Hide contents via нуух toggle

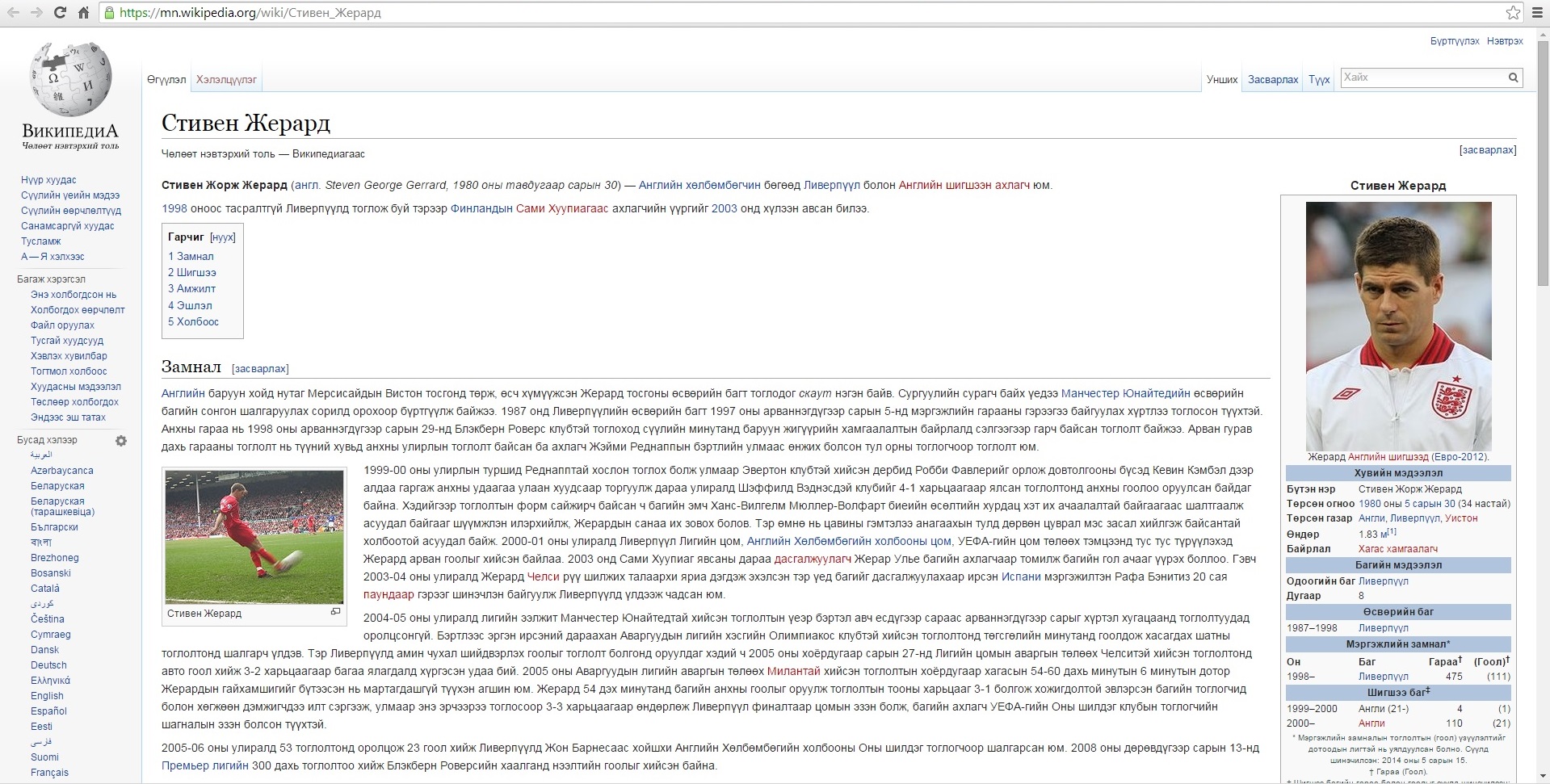pos(223,237)
